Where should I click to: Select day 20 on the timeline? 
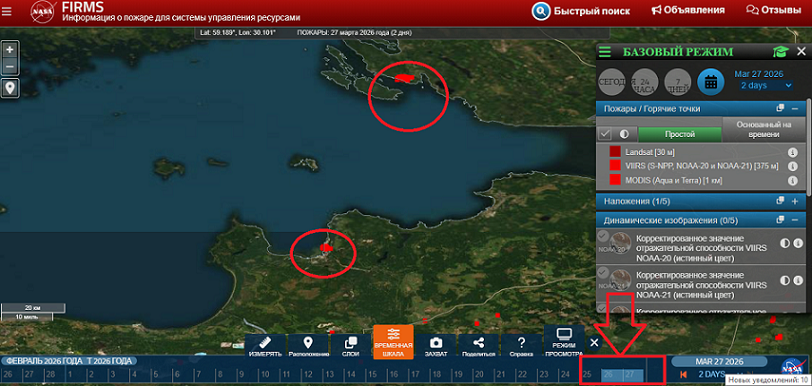479,374
